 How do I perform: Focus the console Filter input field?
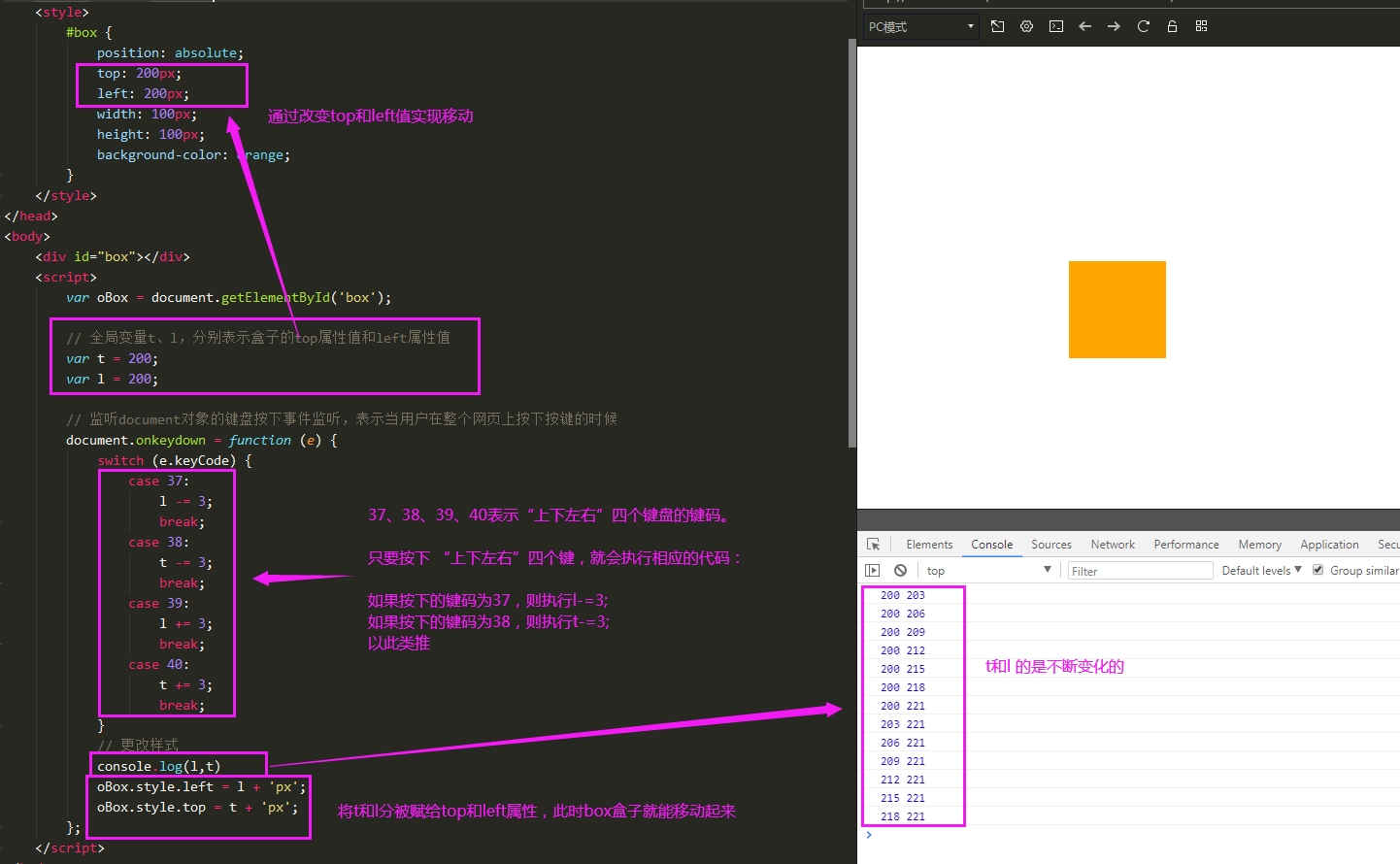coord(1140,571)
